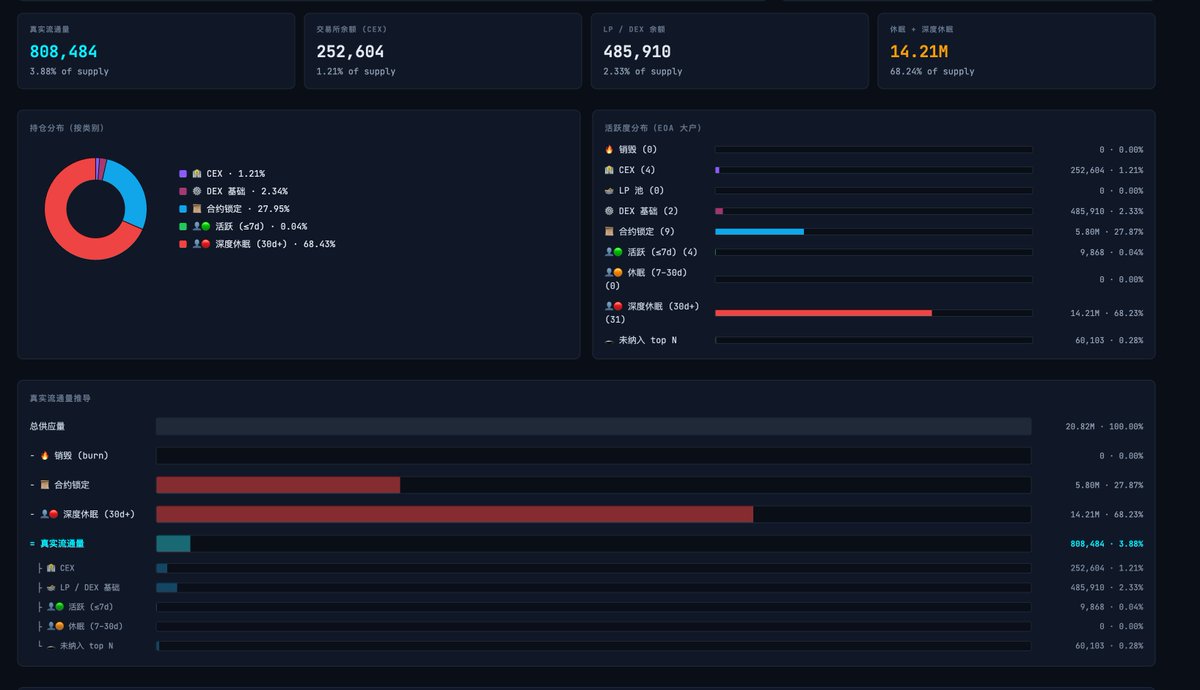This screenshot has height=690, width=1200.
Task: Click the bank icon beside CEX (4)
Action: click(609, 170)
